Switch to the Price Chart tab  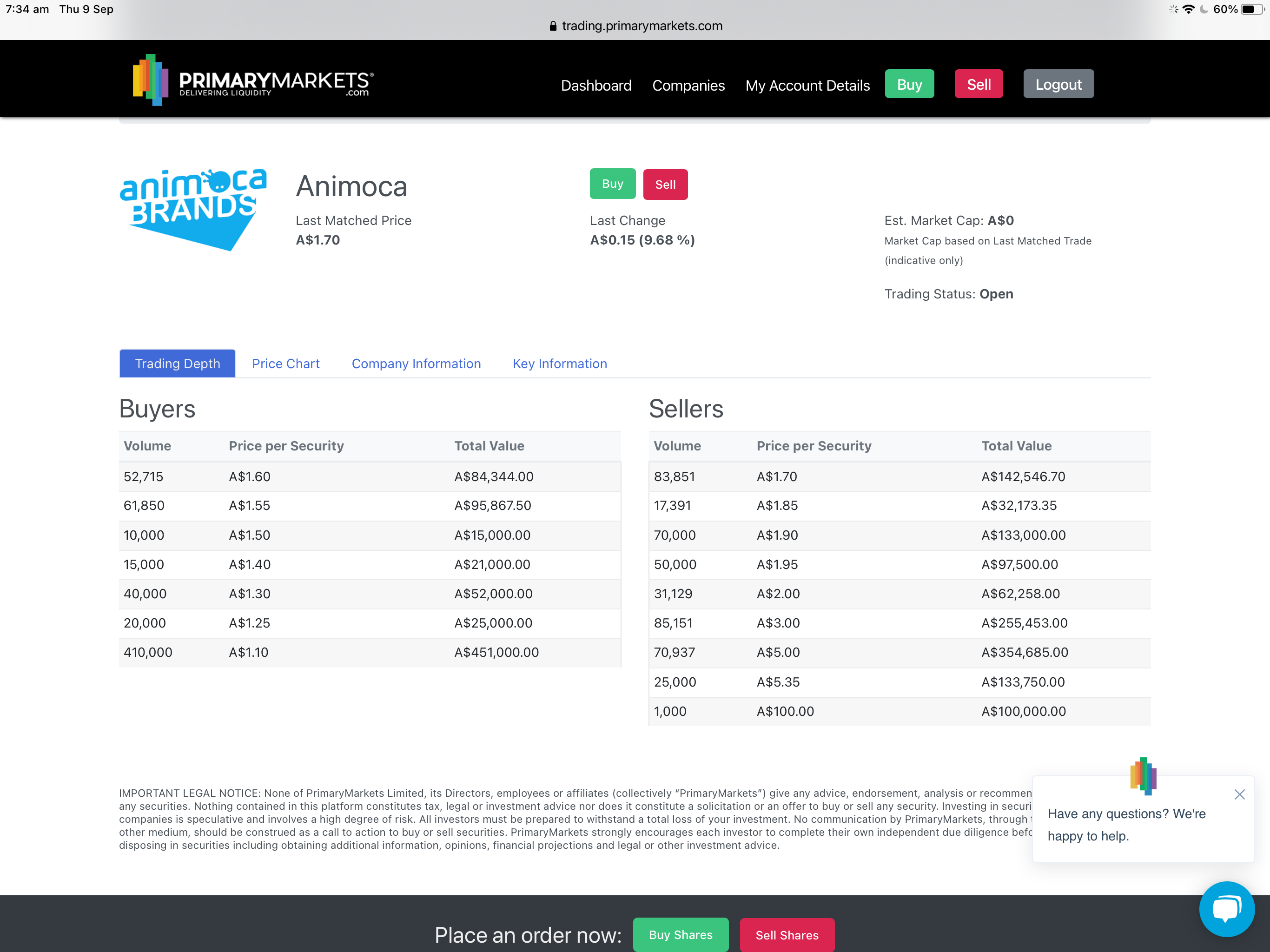[286, 364]
